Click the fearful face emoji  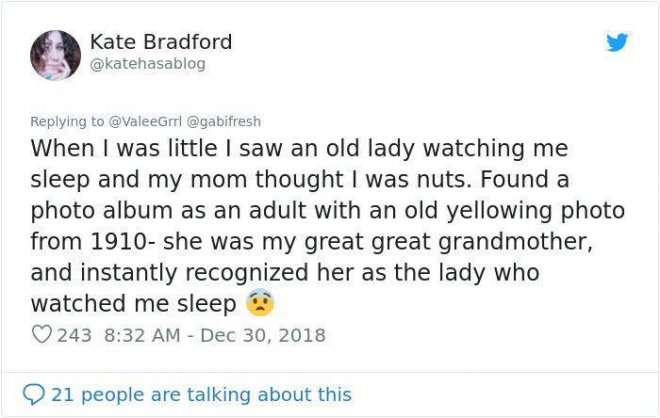260,303
